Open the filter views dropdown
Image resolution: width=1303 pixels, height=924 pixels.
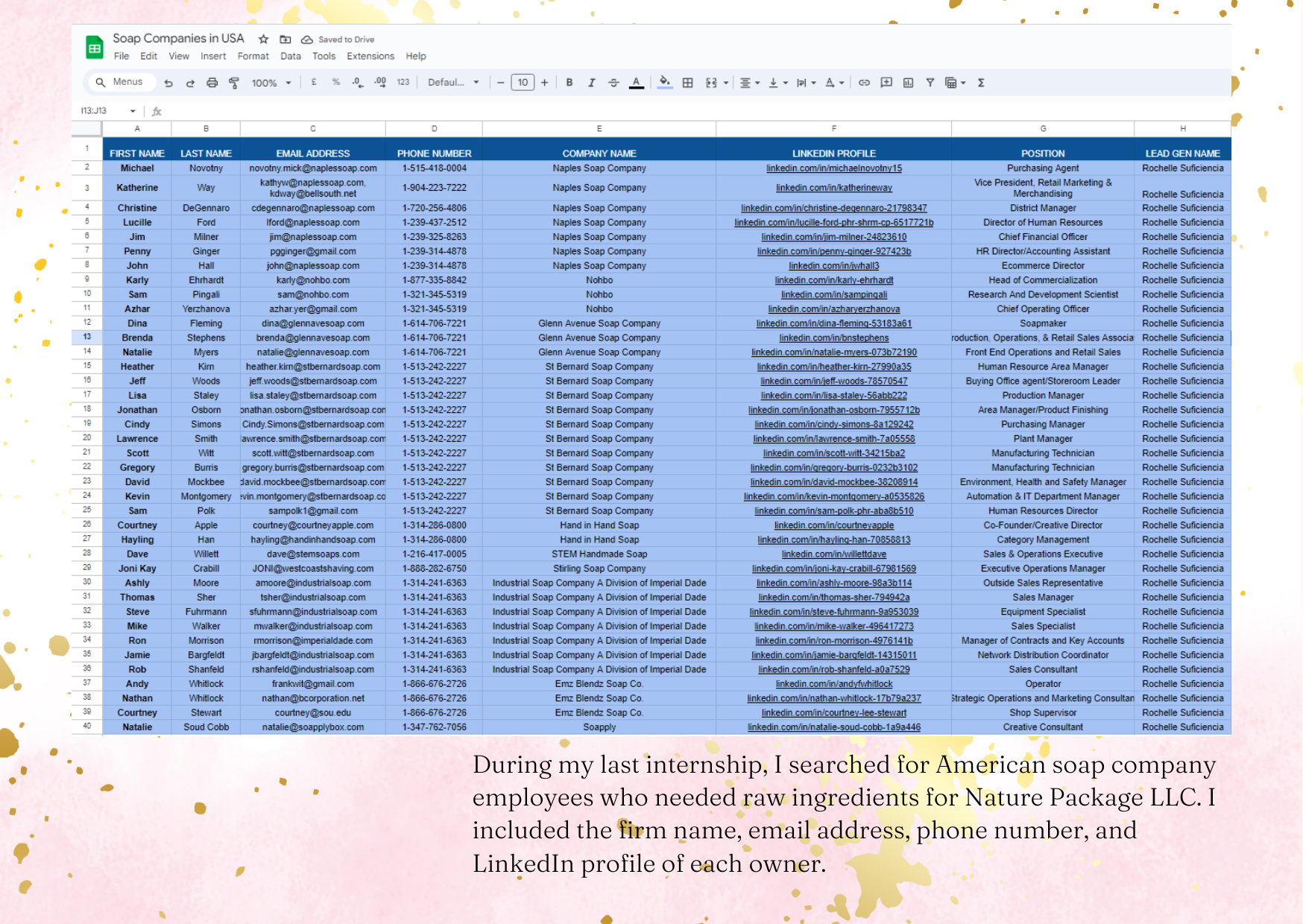coord(955,83)
